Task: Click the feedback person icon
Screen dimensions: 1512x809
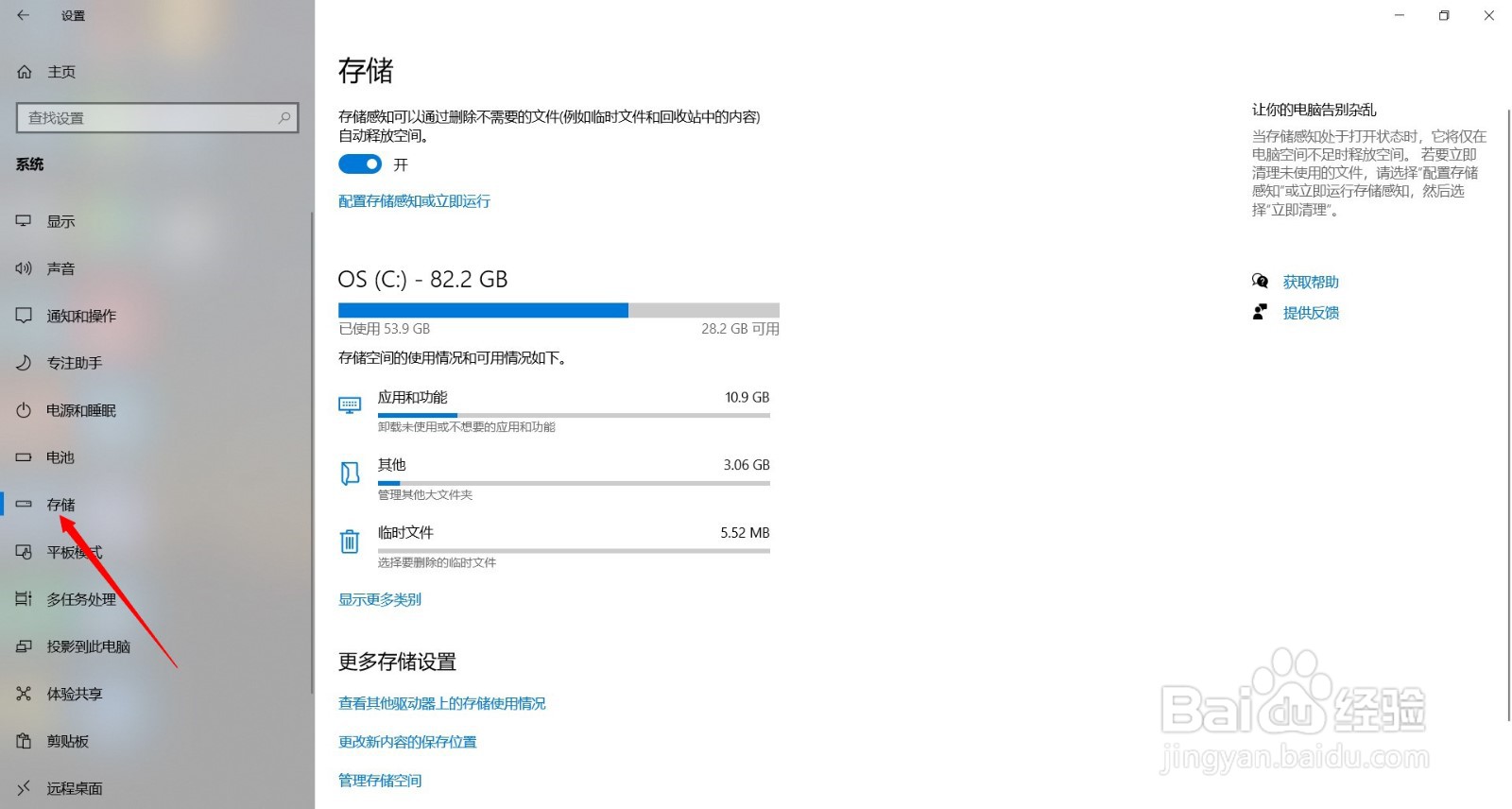Action: tap(1260, 312)
